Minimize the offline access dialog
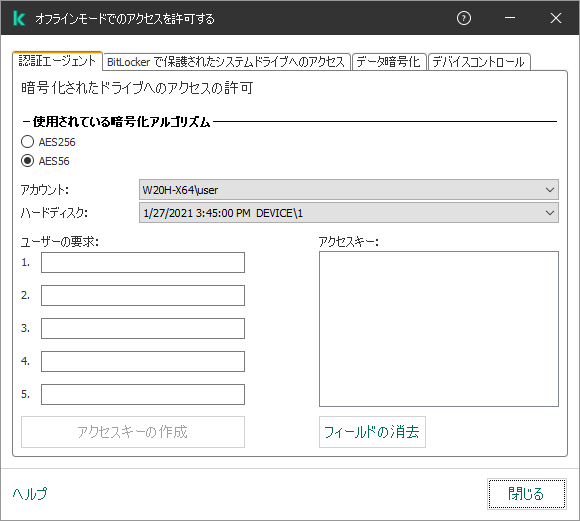580x521 pixels. (x=510, y=18)
